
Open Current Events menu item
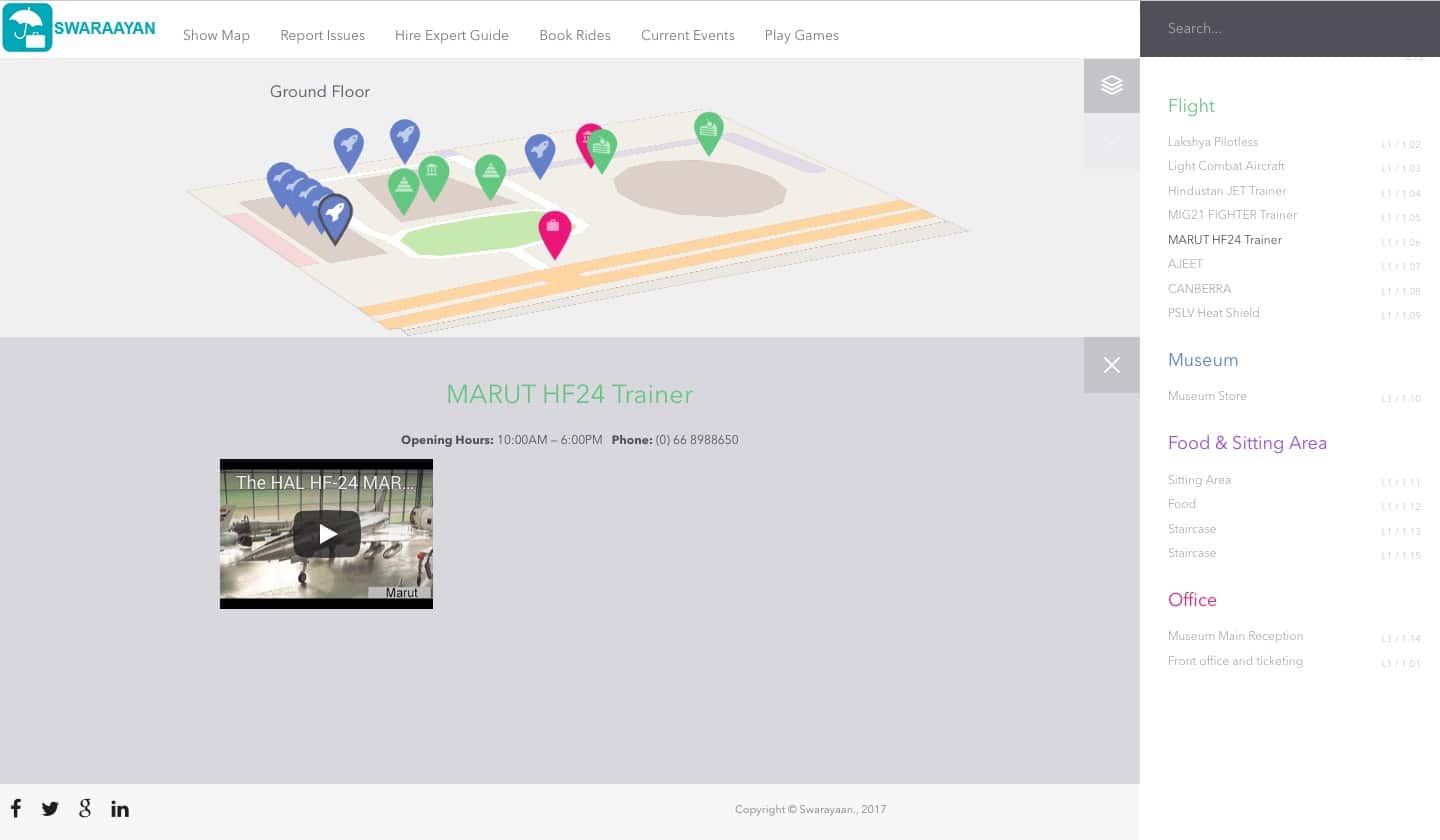tap(688, 35)
